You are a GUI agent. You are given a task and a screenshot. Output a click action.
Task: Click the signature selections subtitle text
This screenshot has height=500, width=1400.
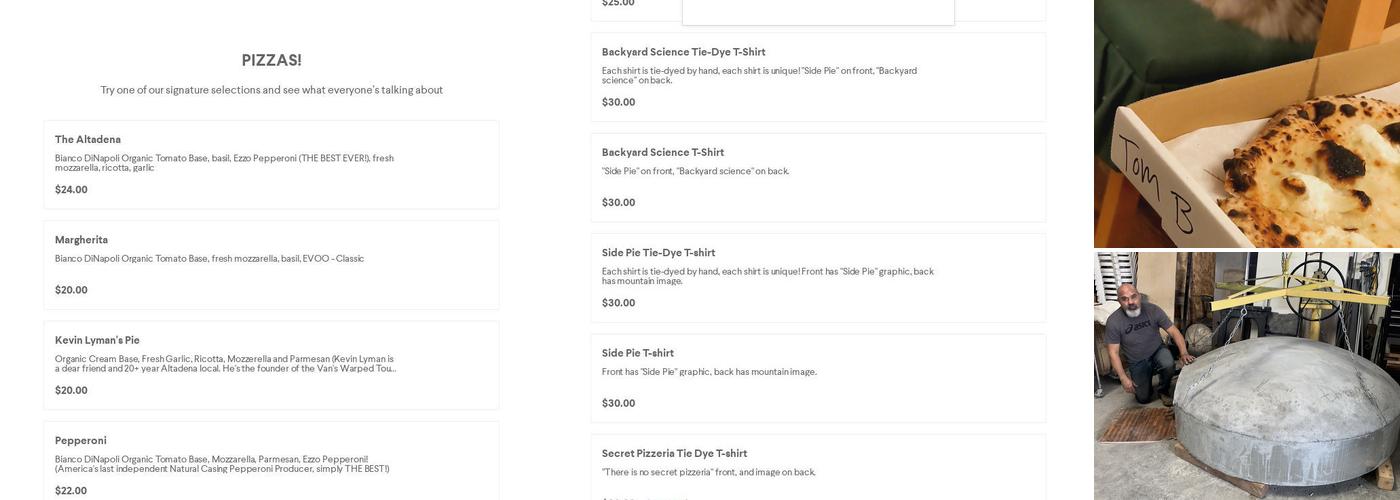pos(271,90)
